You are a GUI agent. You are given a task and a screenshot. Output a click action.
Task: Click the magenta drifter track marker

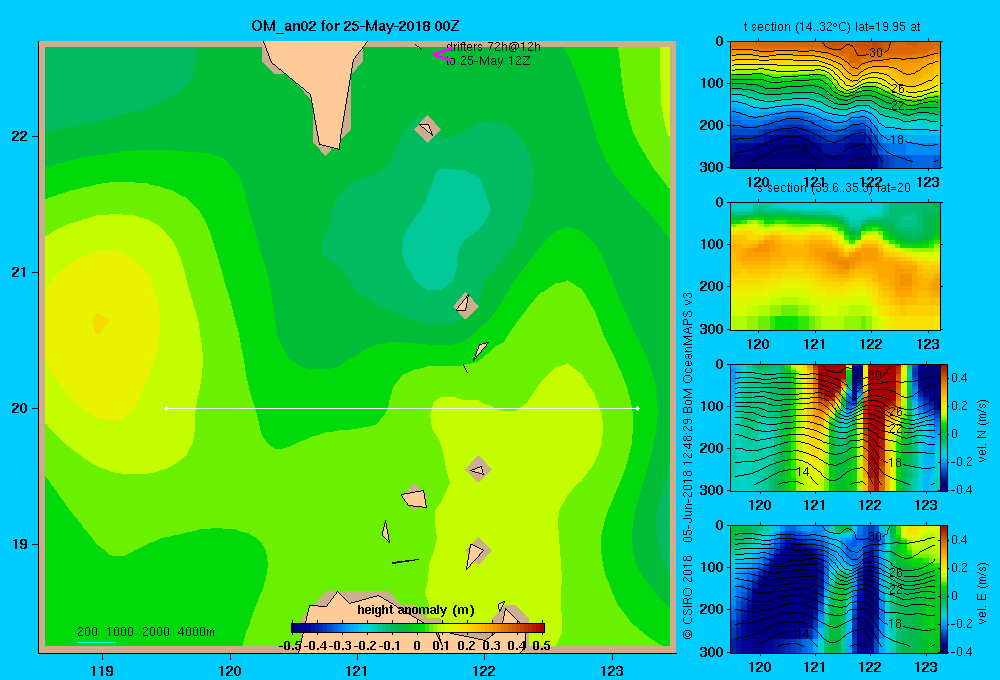pos(442,54)
